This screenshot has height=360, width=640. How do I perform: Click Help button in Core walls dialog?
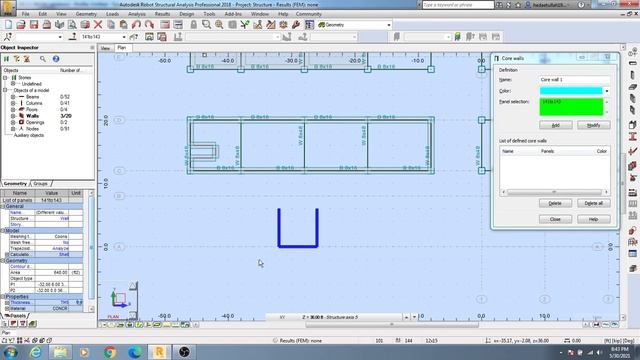tap(593, 220)
